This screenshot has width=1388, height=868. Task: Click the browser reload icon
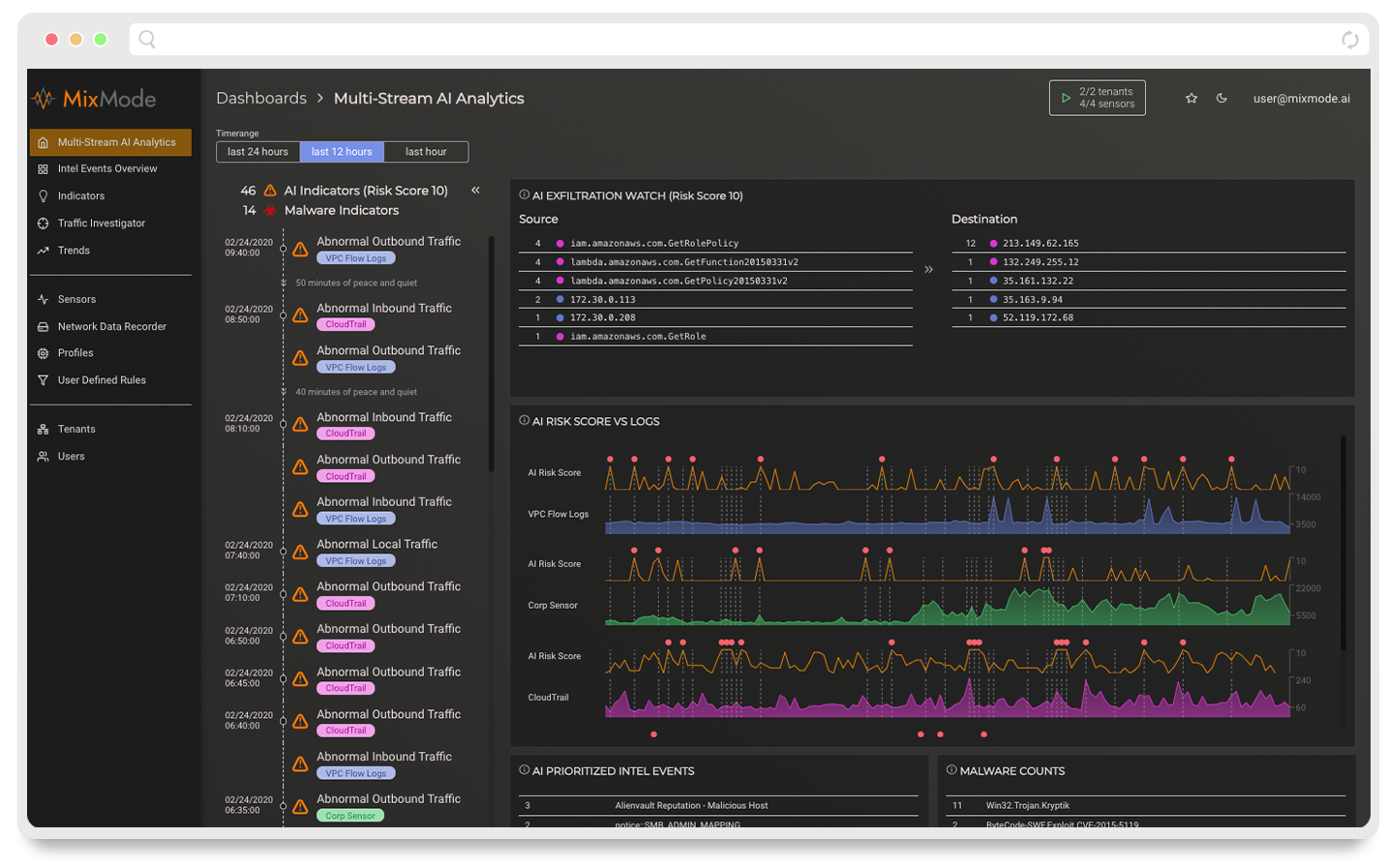(1350, 40)
